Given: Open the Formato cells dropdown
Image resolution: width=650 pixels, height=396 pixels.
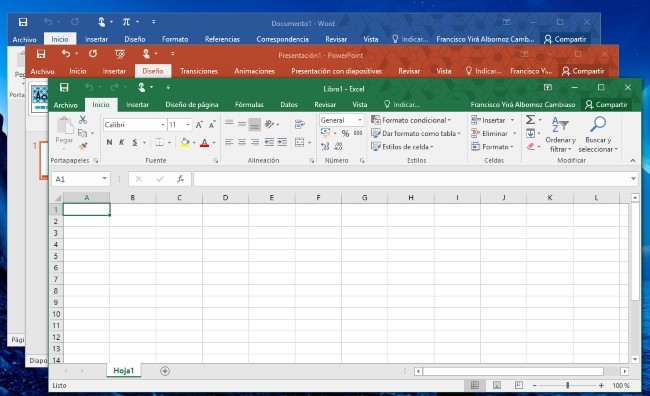Looking at the screenshot, I should coord(492,146).
